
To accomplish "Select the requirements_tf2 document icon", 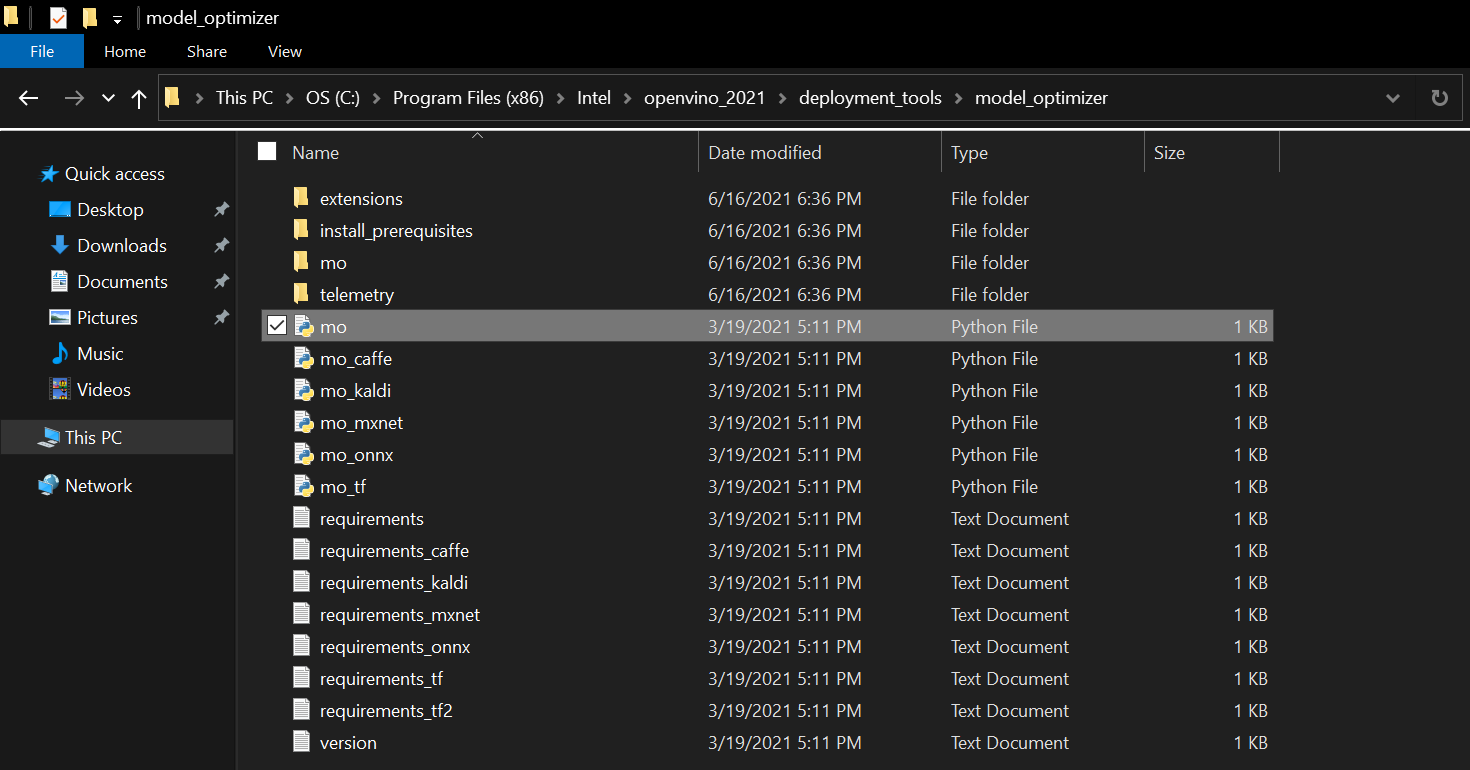I will (x=302, y=710).
